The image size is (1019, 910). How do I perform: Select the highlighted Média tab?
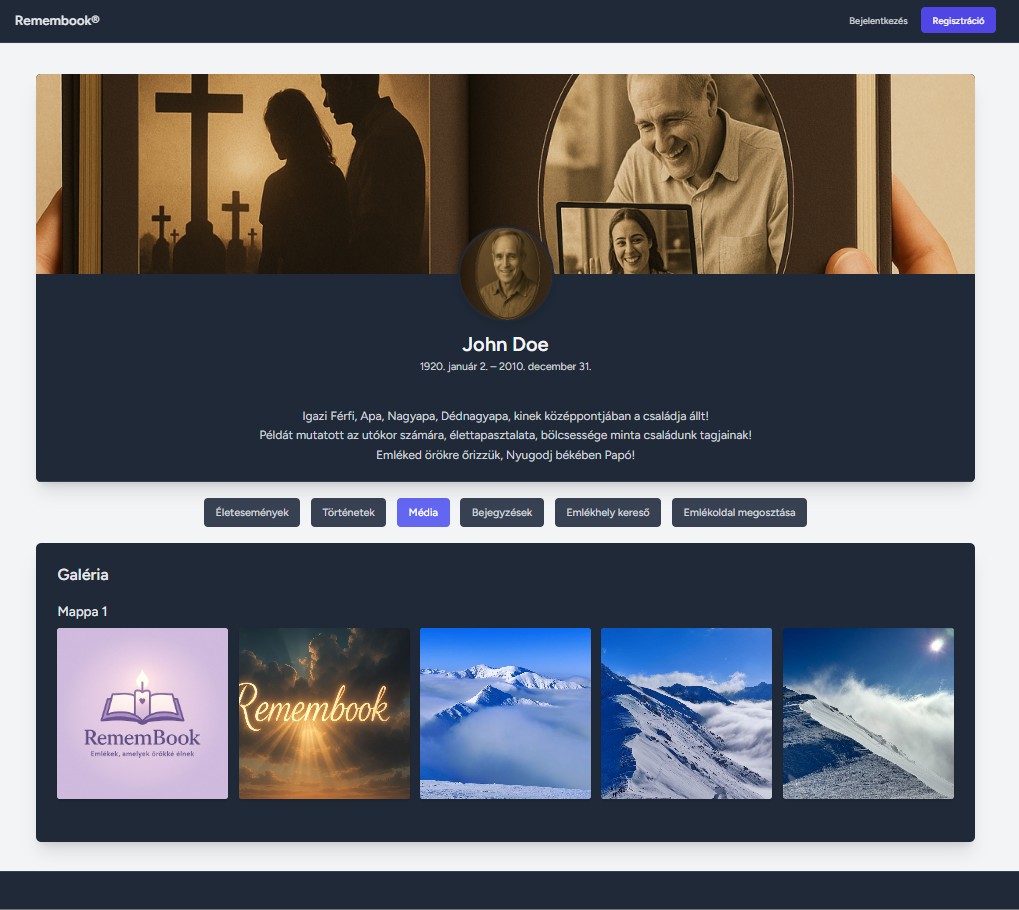tap(423, 513)
